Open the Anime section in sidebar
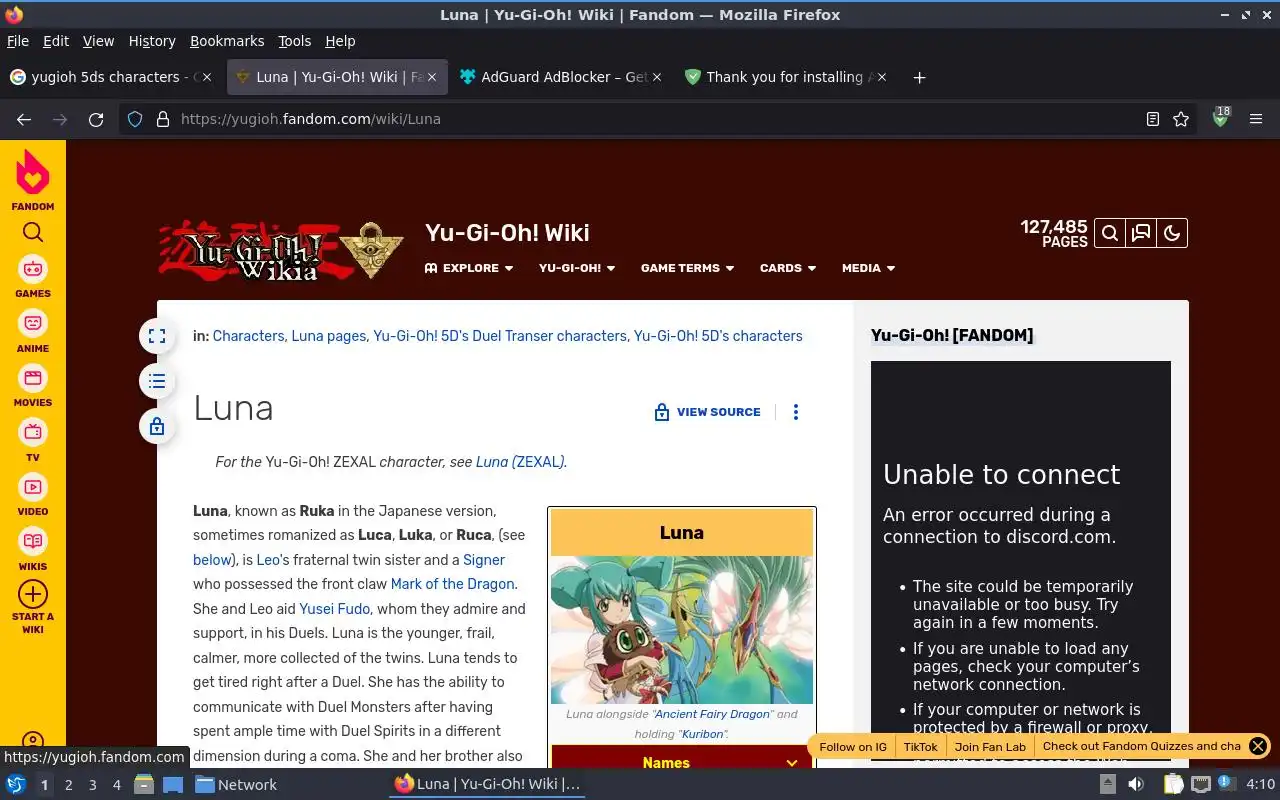The image size is (1280, 800). click(33, 332)
